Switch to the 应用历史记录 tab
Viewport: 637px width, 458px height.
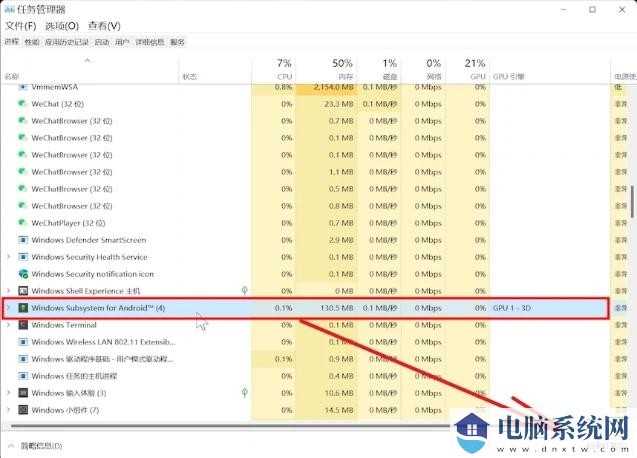(x=67, y=42)
